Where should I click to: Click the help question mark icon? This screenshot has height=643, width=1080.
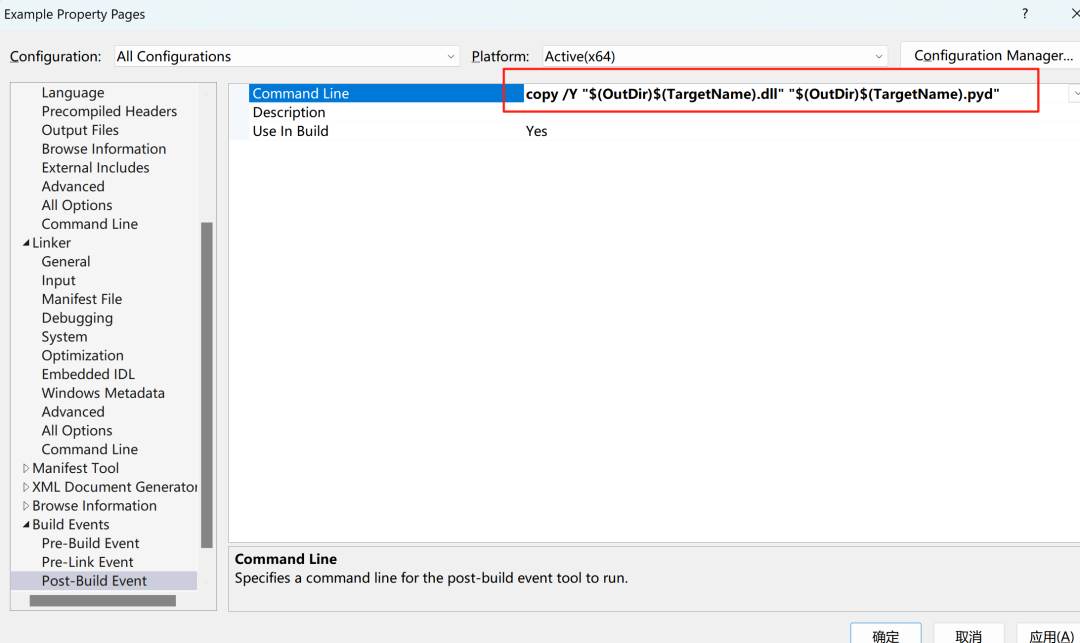click(1025, 14)
